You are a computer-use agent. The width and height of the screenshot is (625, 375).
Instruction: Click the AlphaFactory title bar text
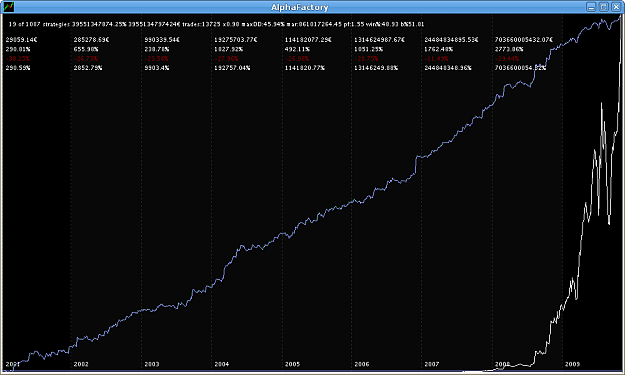299,7
